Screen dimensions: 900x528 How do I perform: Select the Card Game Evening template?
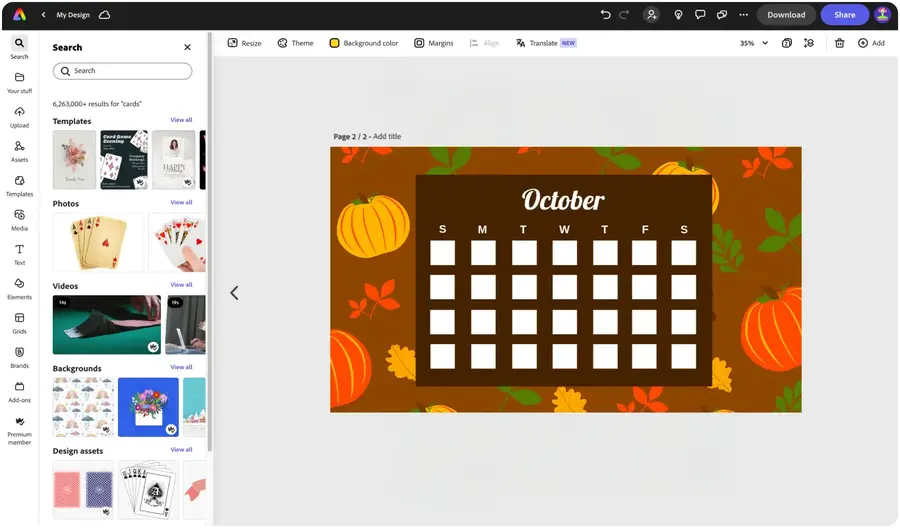124,160
